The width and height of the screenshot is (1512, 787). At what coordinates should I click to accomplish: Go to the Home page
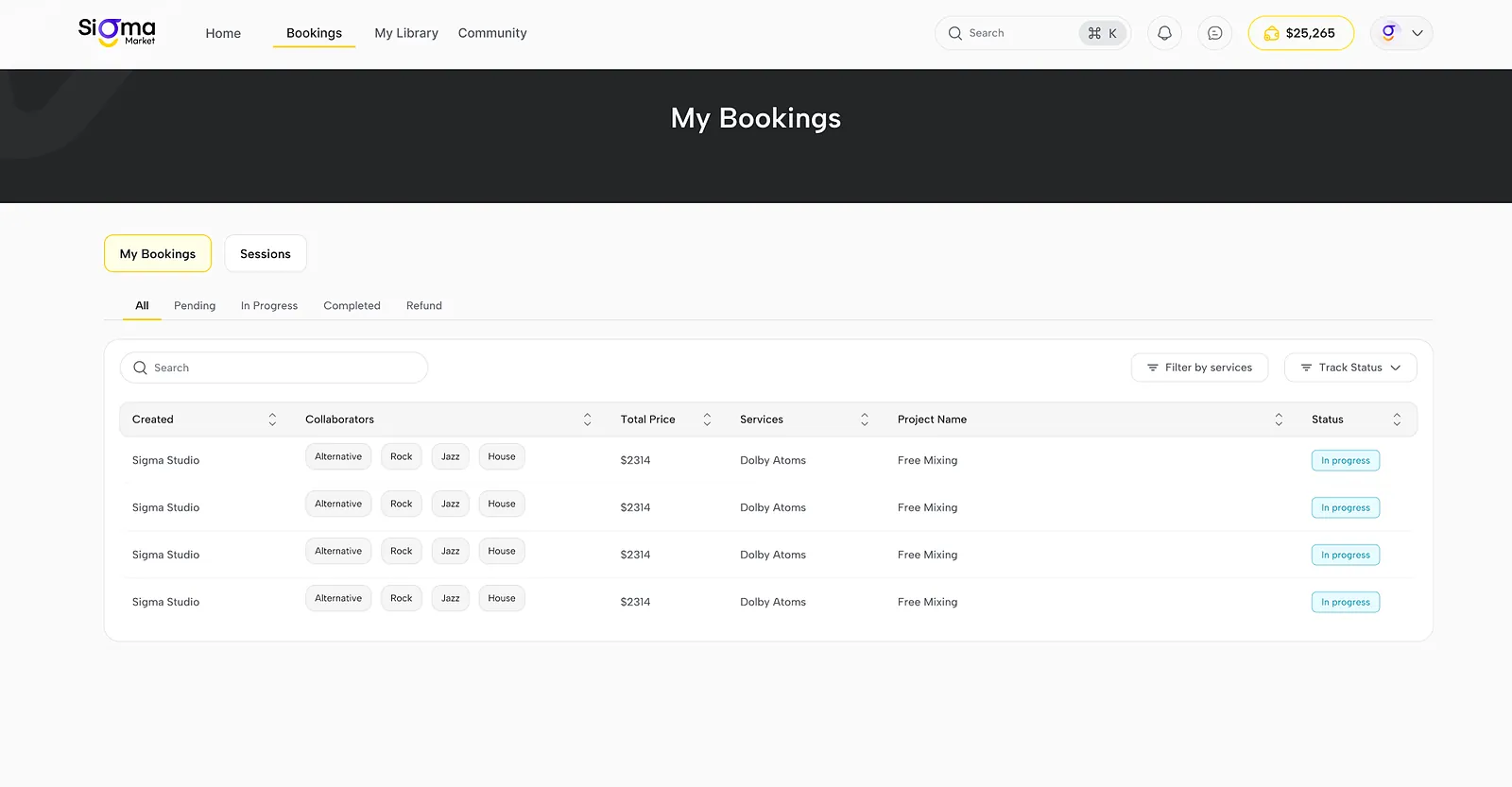(x=223, y=33)
